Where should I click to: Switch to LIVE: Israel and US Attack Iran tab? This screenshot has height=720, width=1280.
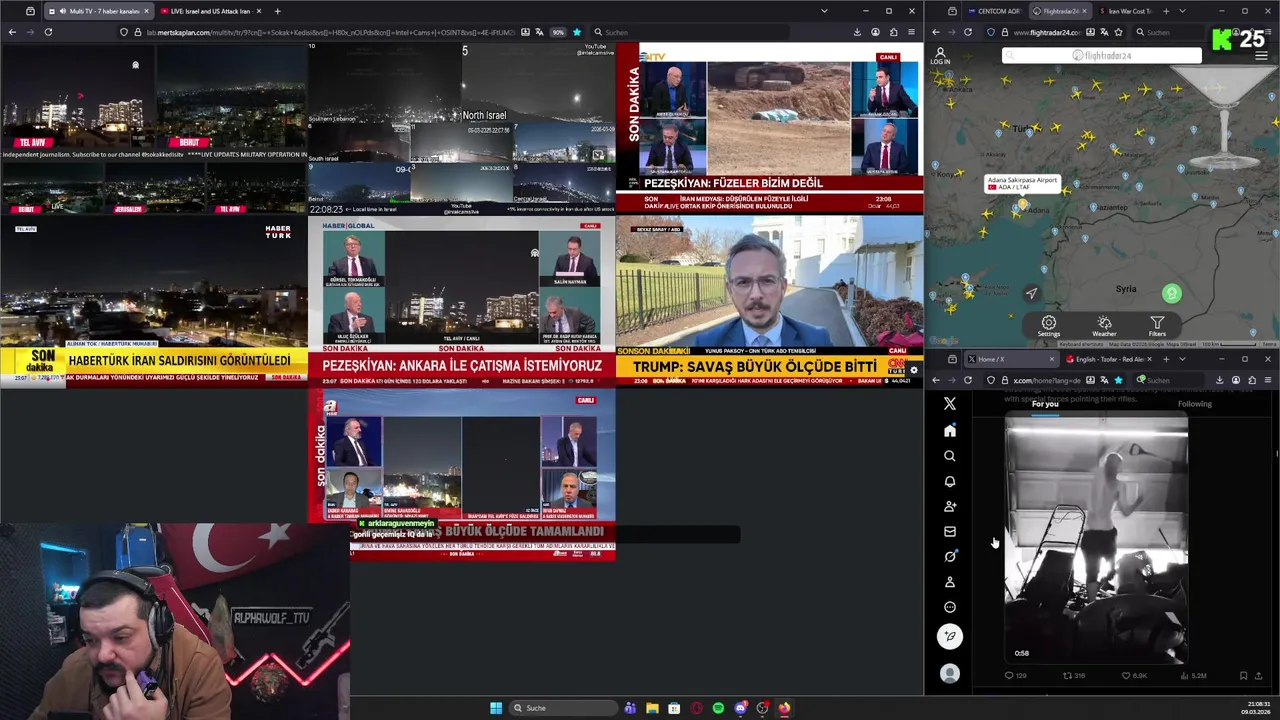click(x=208, y=11)
